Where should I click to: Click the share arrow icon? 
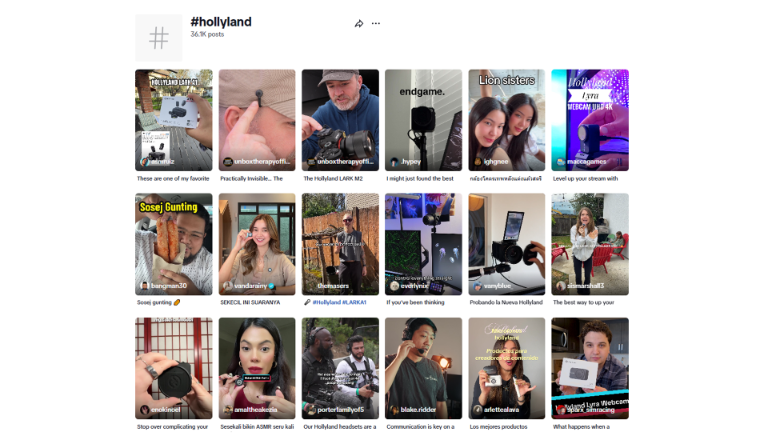[359, 24]
